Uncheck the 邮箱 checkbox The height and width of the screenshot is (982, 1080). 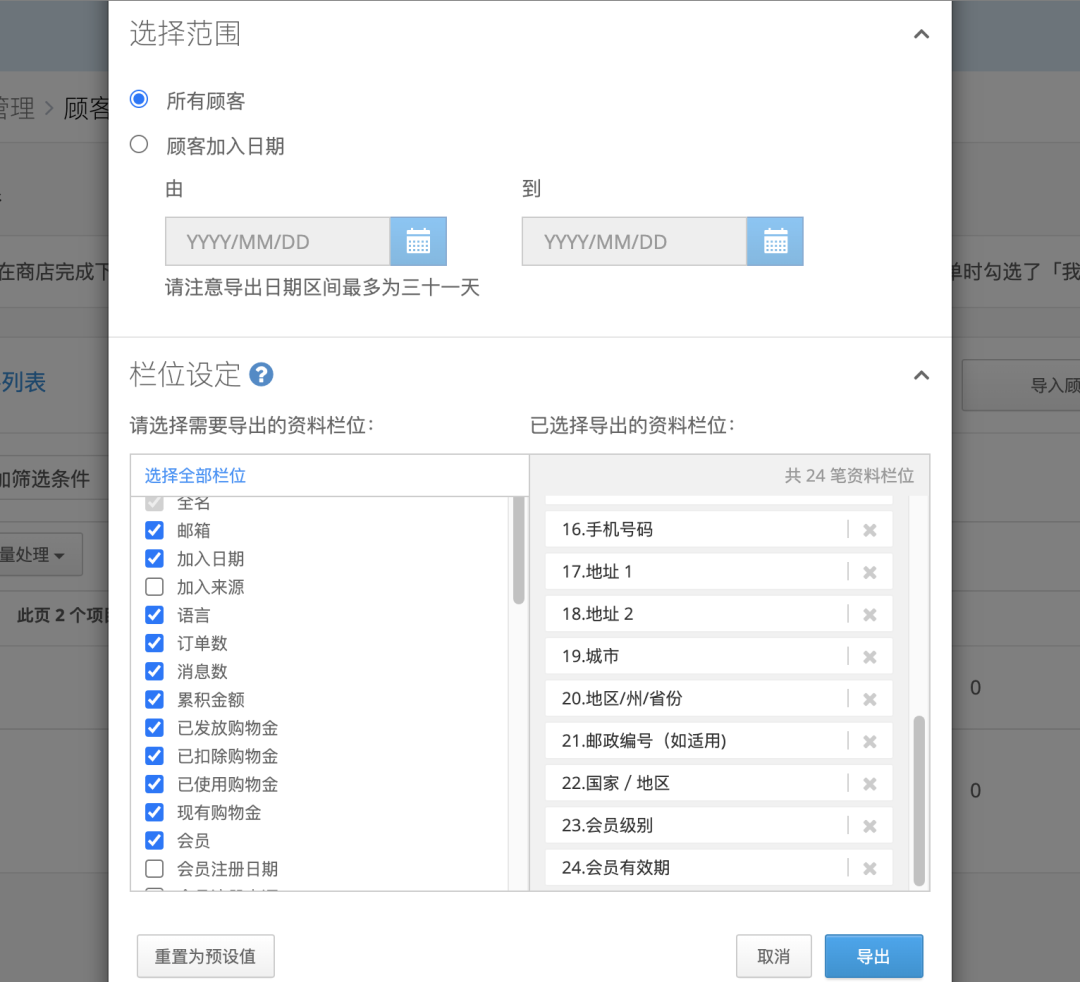click(x=153, y=530)
